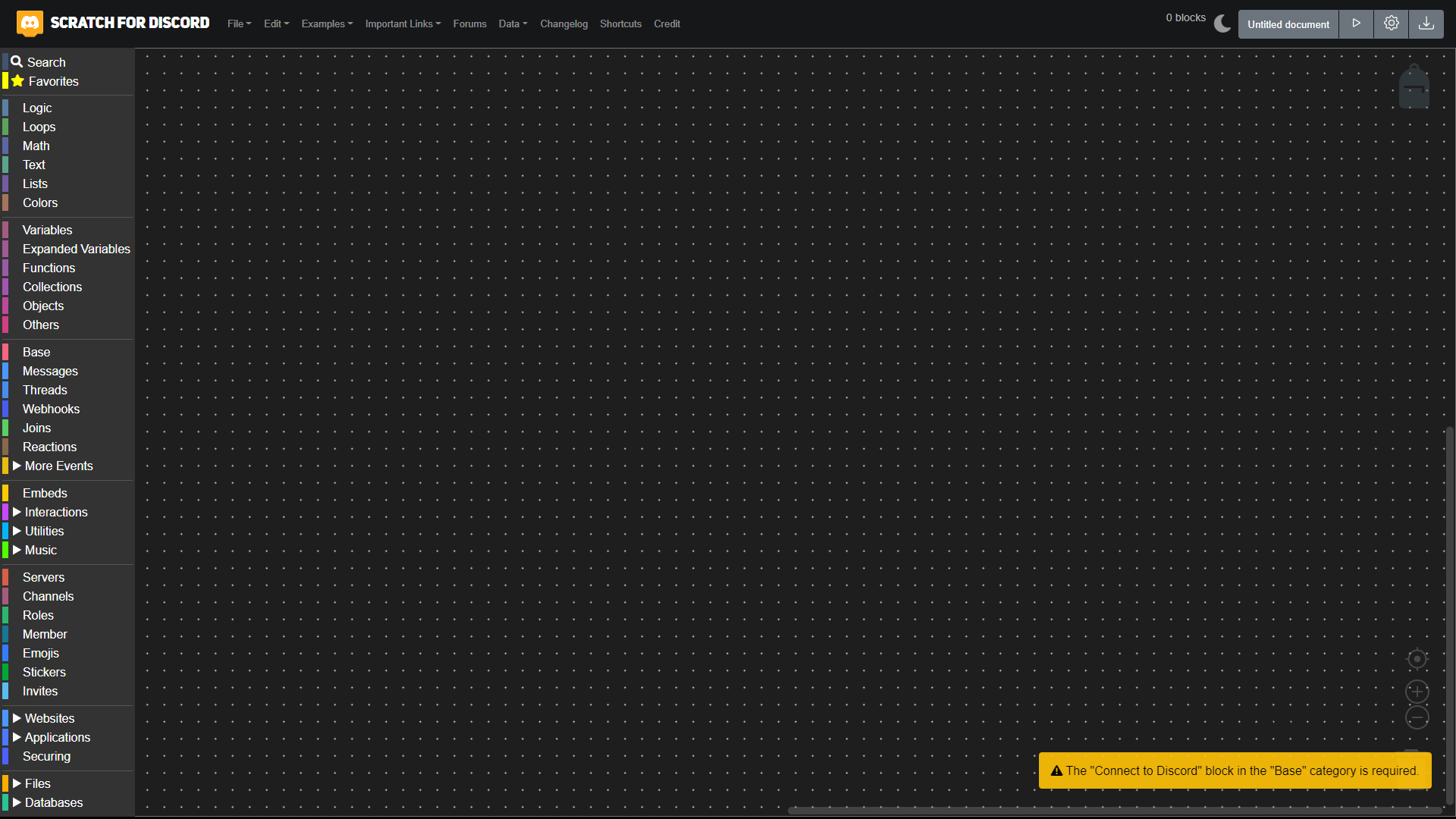Open the backpack icon on the workspace
1456x819 pixels.
(x=1414, y=87)
